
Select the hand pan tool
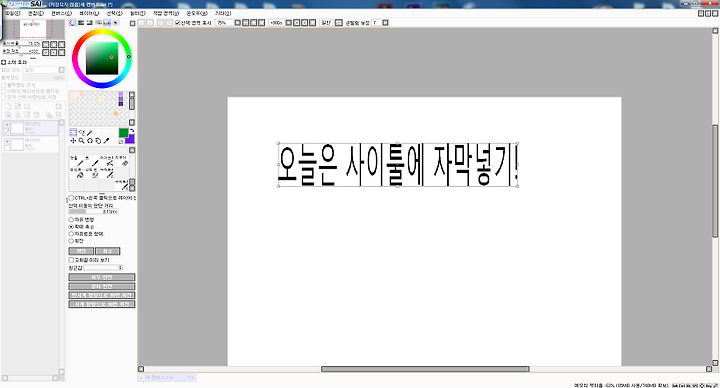98,141
